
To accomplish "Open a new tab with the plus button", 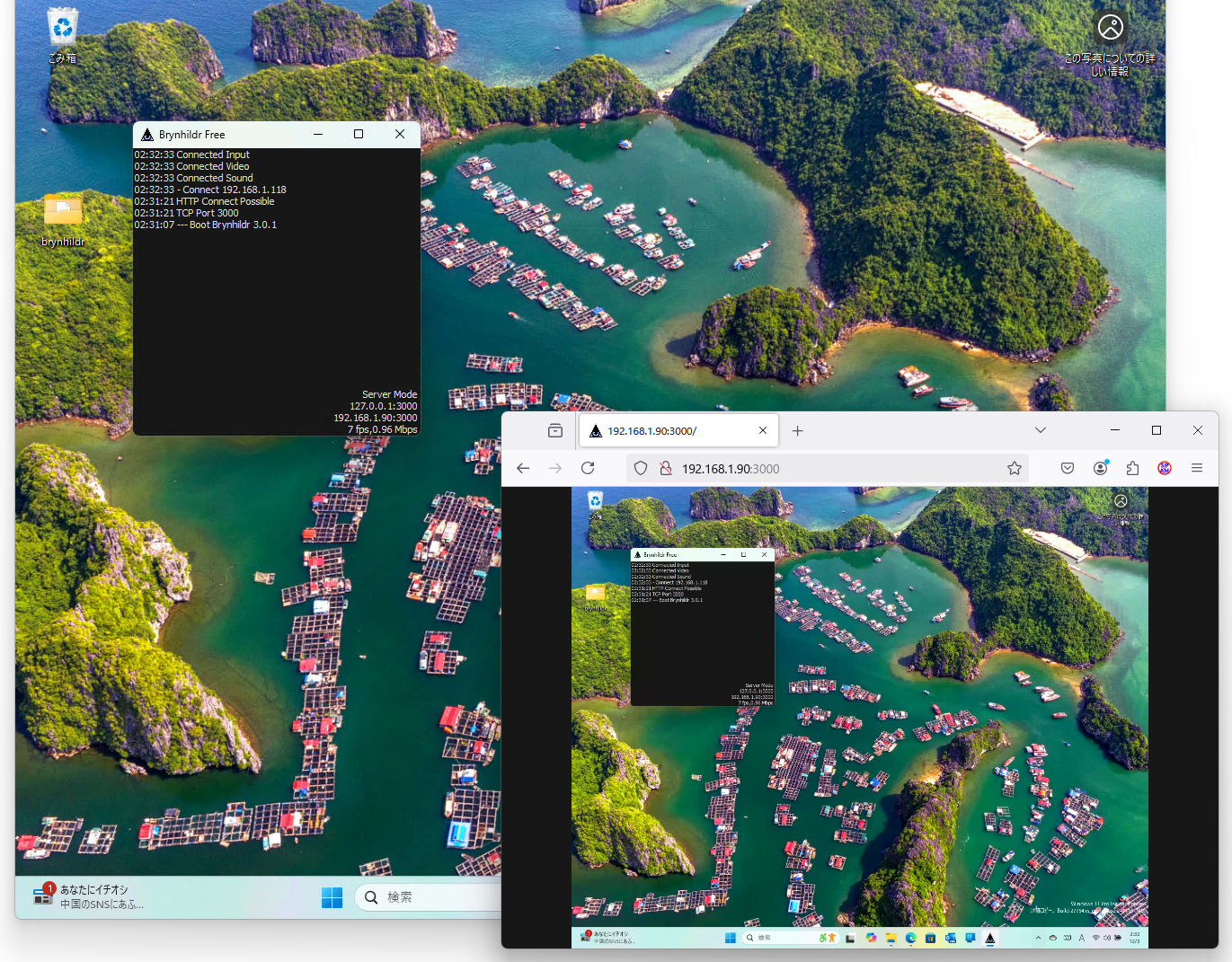I will coord(797,430).
